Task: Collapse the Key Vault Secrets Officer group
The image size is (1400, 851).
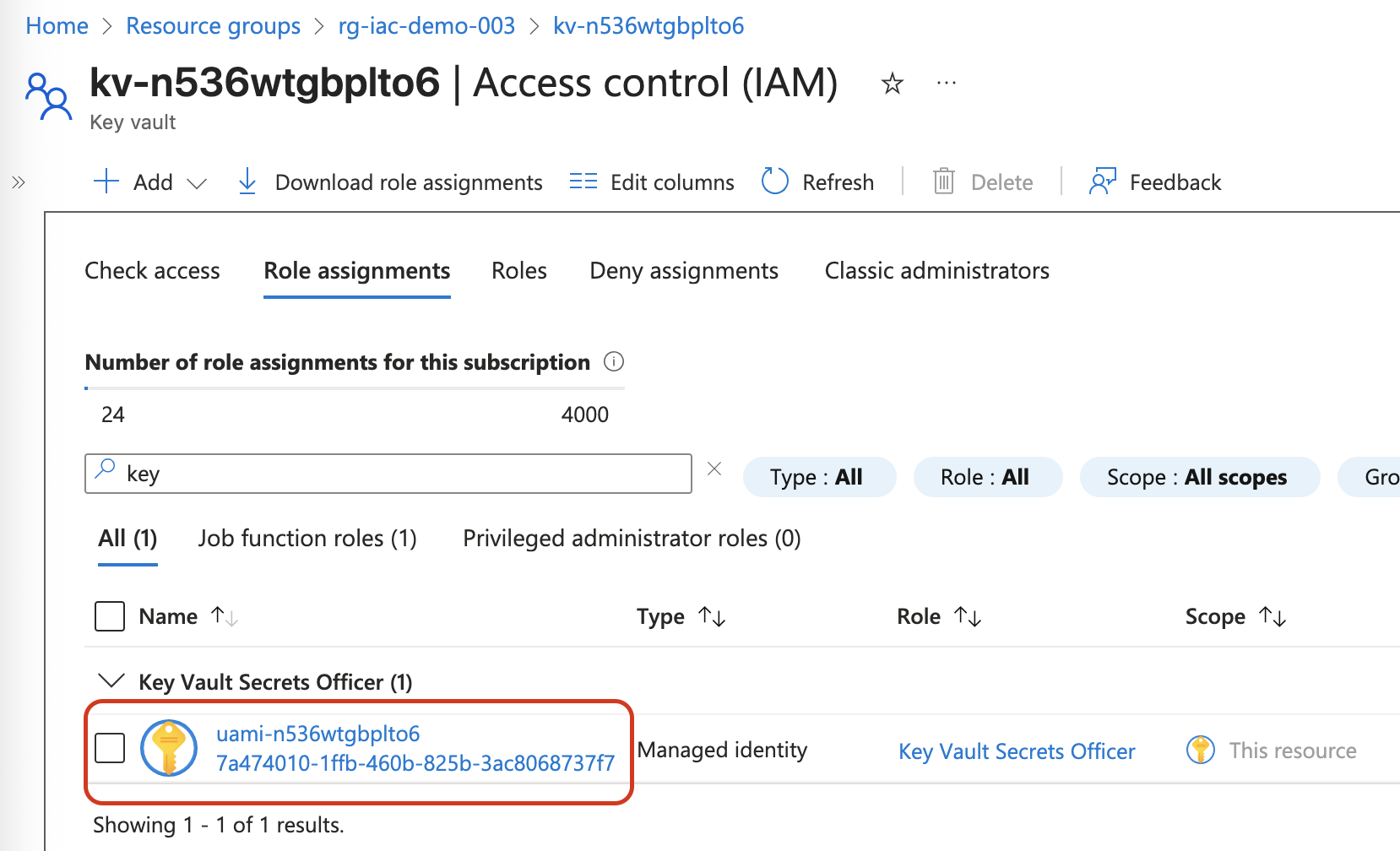Action: tap(111, 680)
